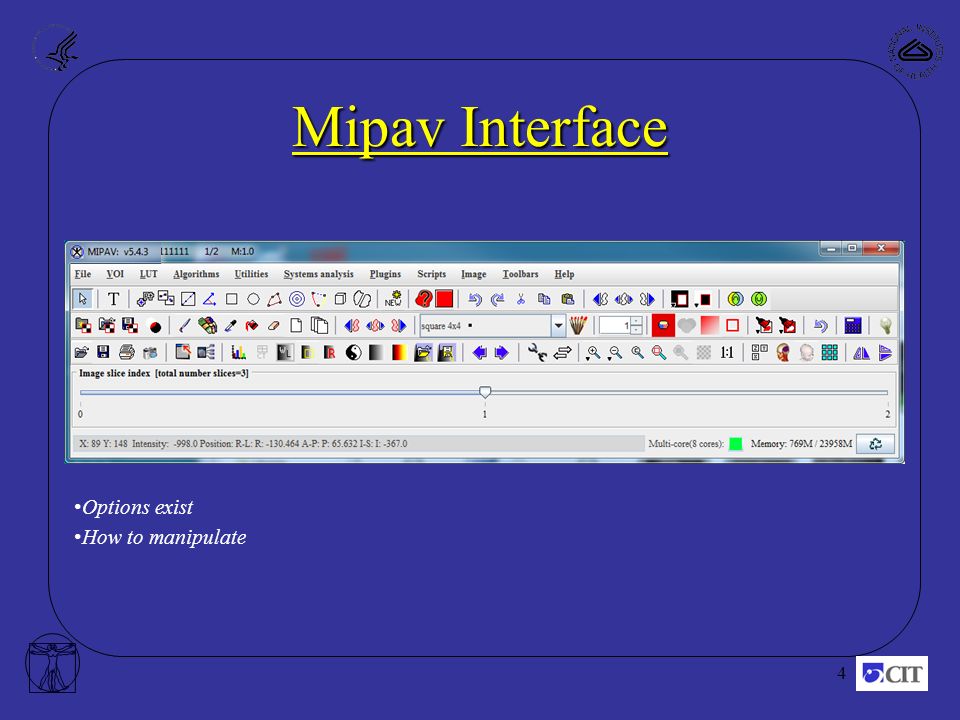
Task: Open image with folder icon
Action: 81,352
